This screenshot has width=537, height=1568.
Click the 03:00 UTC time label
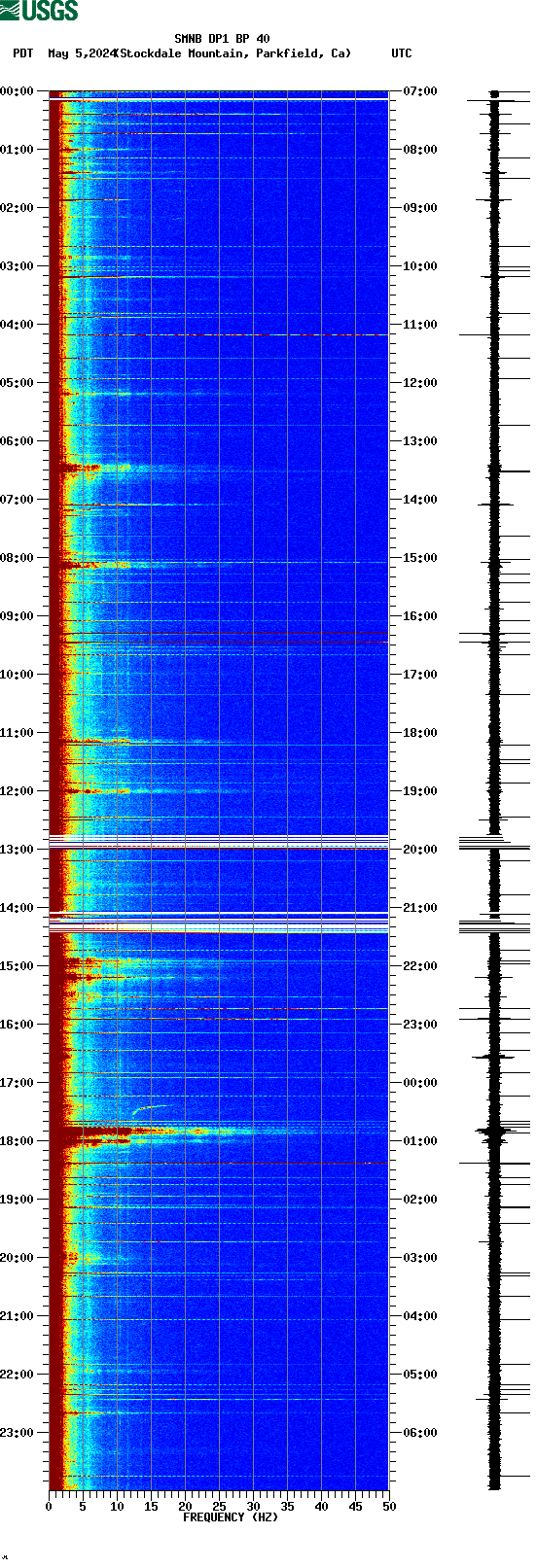(x=420, y=1258)
